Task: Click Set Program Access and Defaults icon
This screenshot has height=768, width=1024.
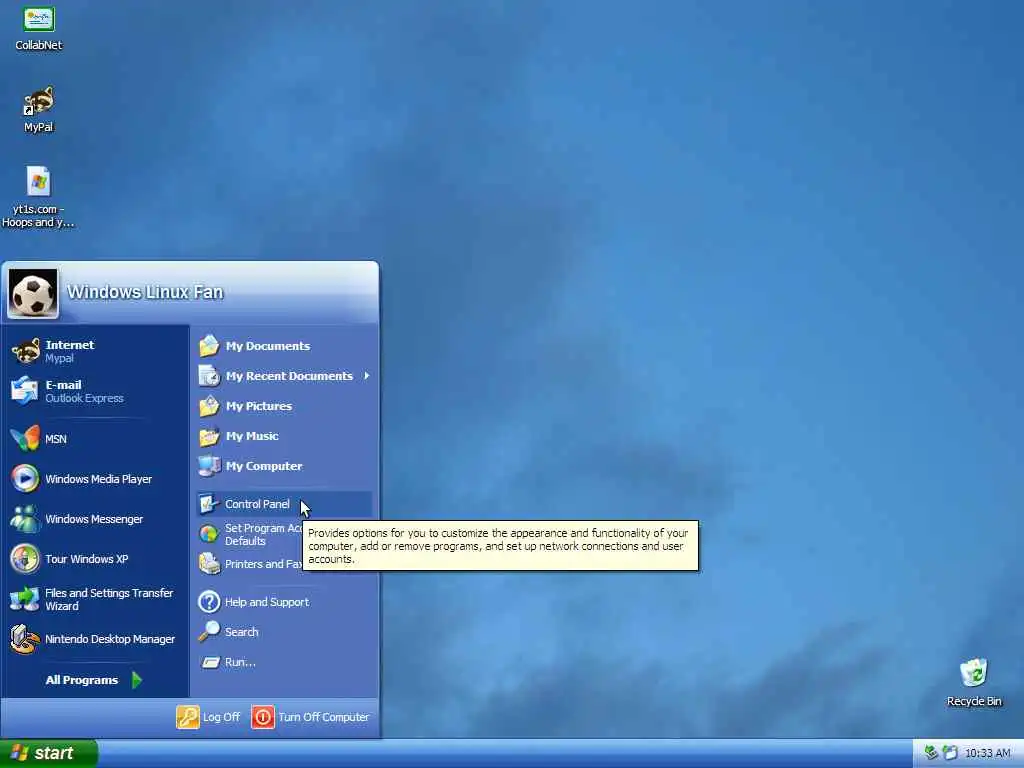Action: [x=210, y=534]
